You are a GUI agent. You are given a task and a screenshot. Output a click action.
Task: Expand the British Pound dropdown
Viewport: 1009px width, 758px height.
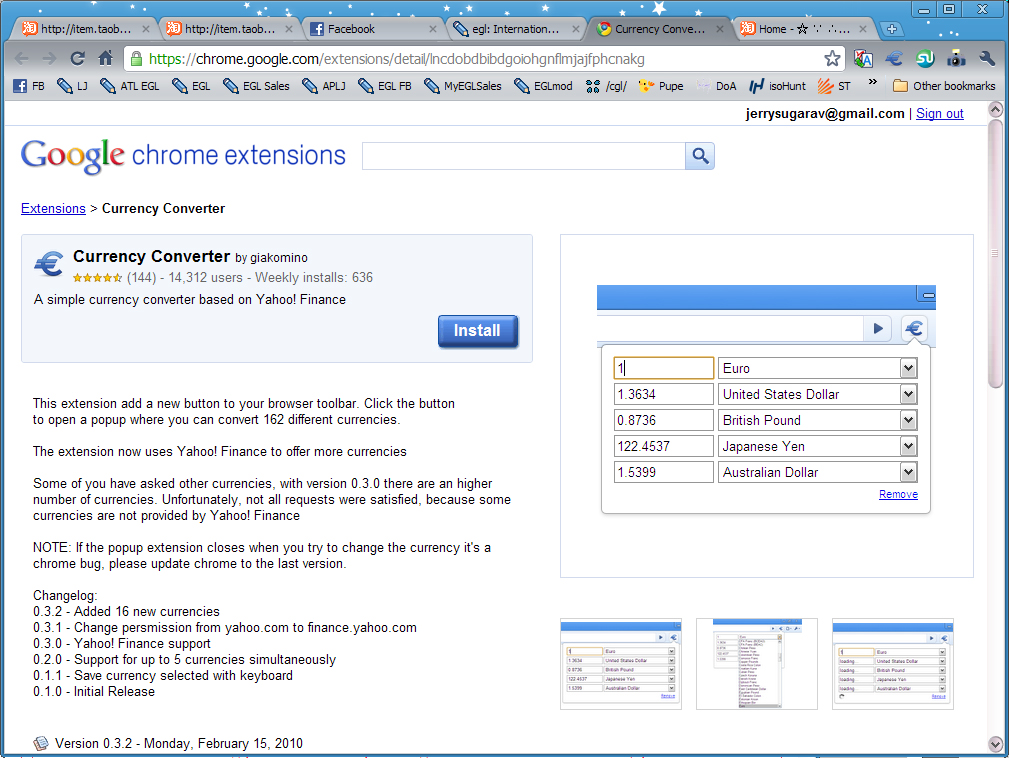(908, 420)
